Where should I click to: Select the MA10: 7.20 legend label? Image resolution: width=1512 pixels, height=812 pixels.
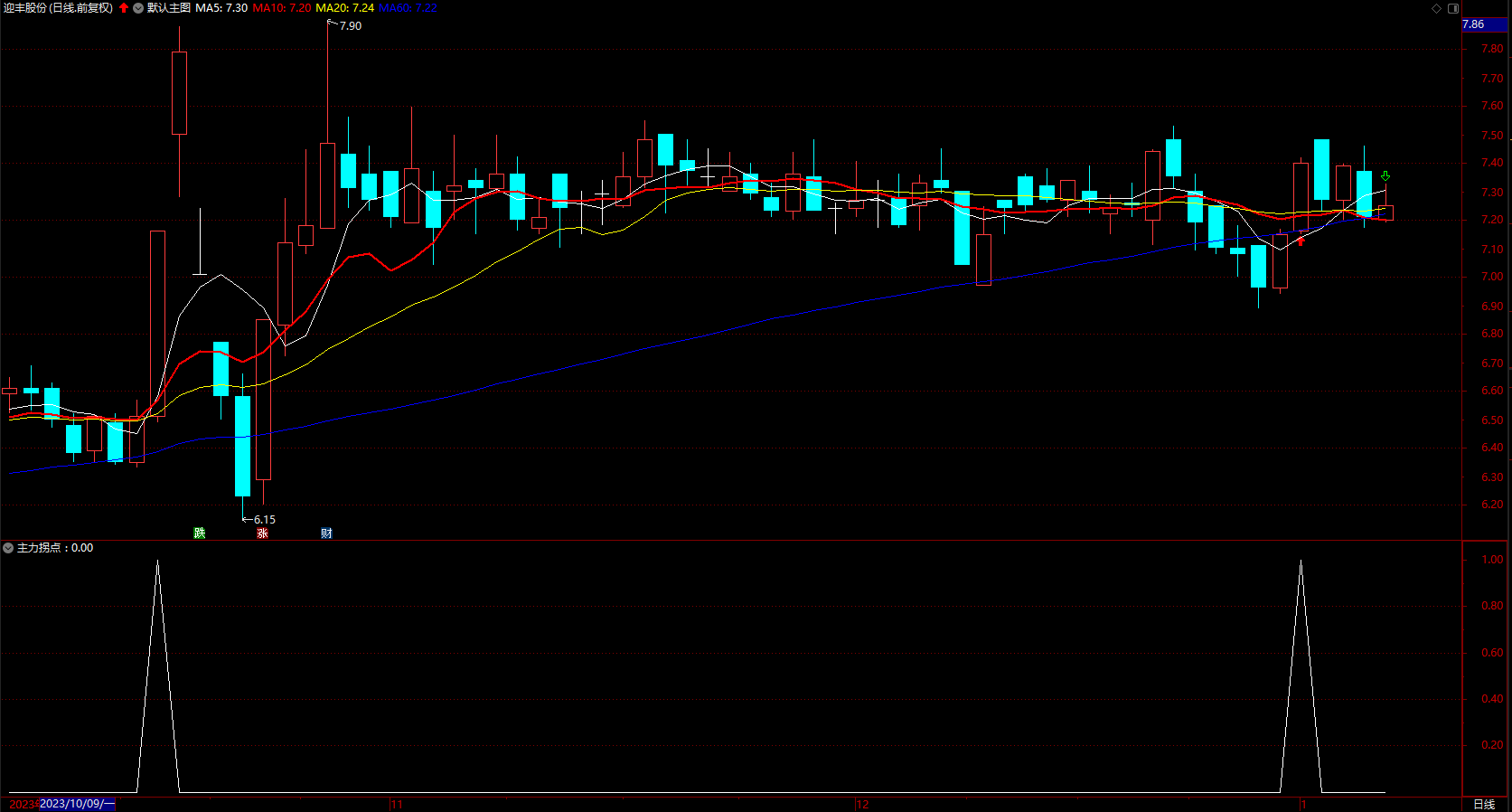coord(281,8)
